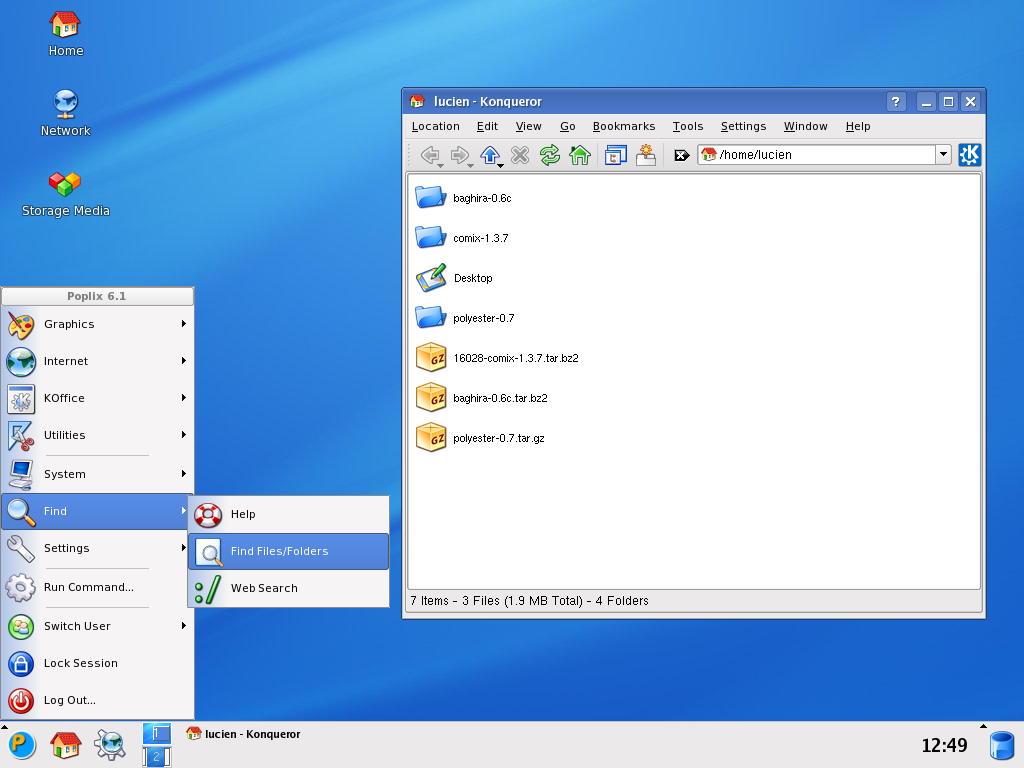Launch web browser from taskbar globe icon
The height and width of the screenshot is (768, 1024).
110,745
